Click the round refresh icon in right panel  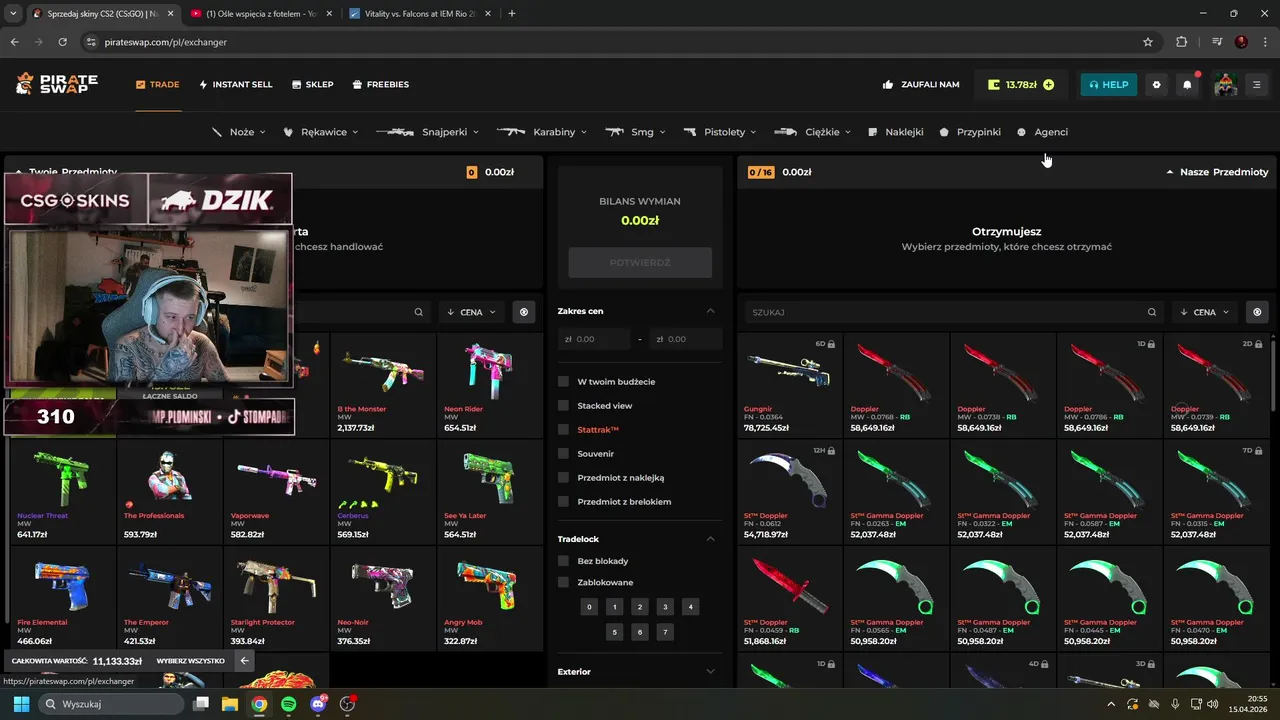point(1257,312)
